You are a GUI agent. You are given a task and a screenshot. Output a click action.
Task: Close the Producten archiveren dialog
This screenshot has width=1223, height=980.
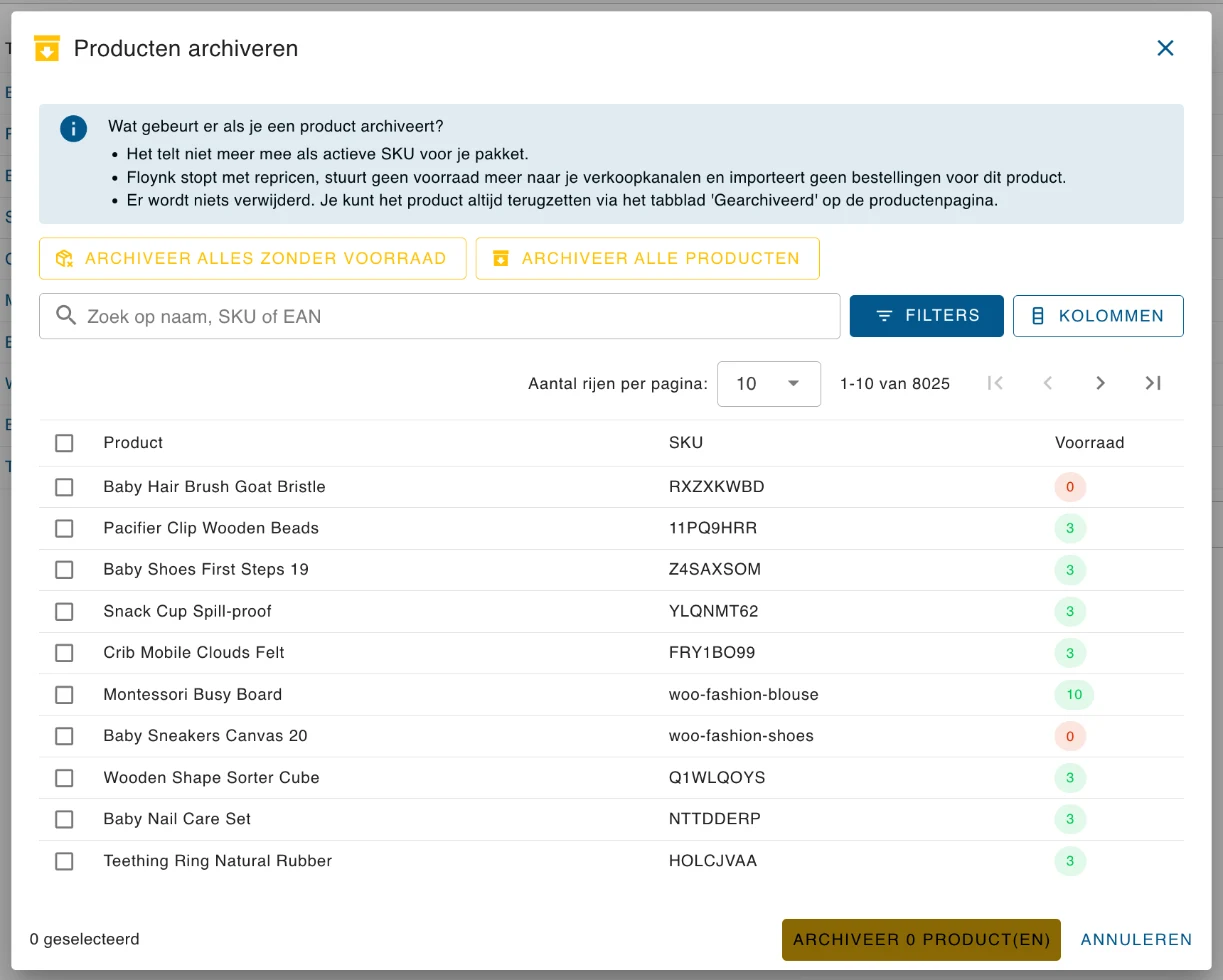click(1165, 48)
